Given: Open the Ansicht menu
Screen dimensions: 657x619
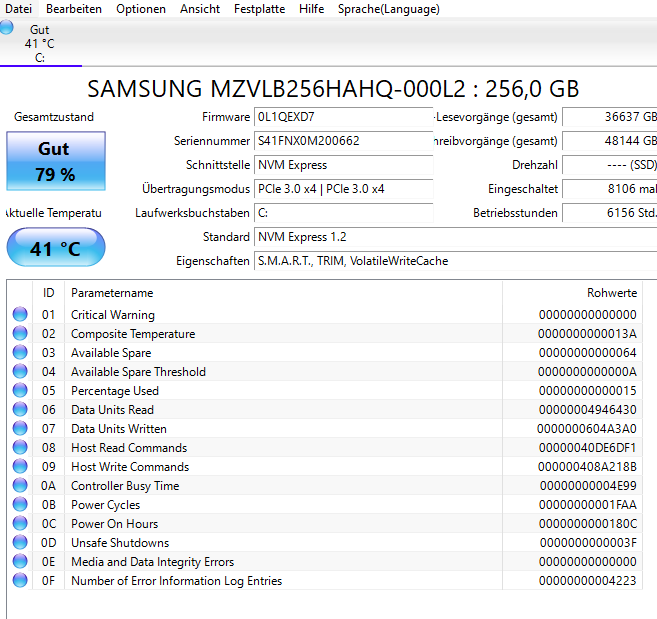Looking at the screenshot, I should 200,9.
